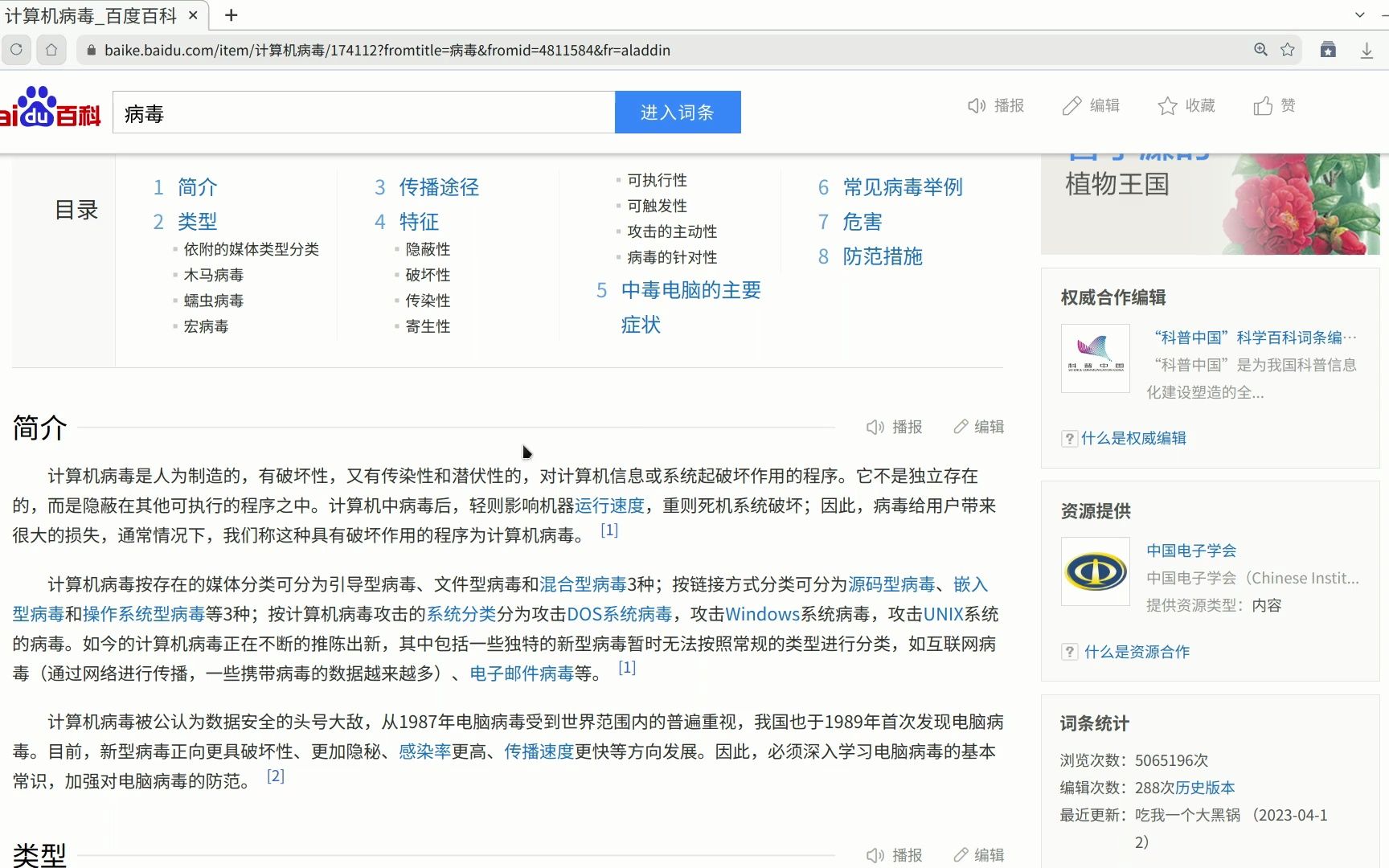Reload the page with the refresh icon
1389x868 pixels.
[x=16, y=50]
